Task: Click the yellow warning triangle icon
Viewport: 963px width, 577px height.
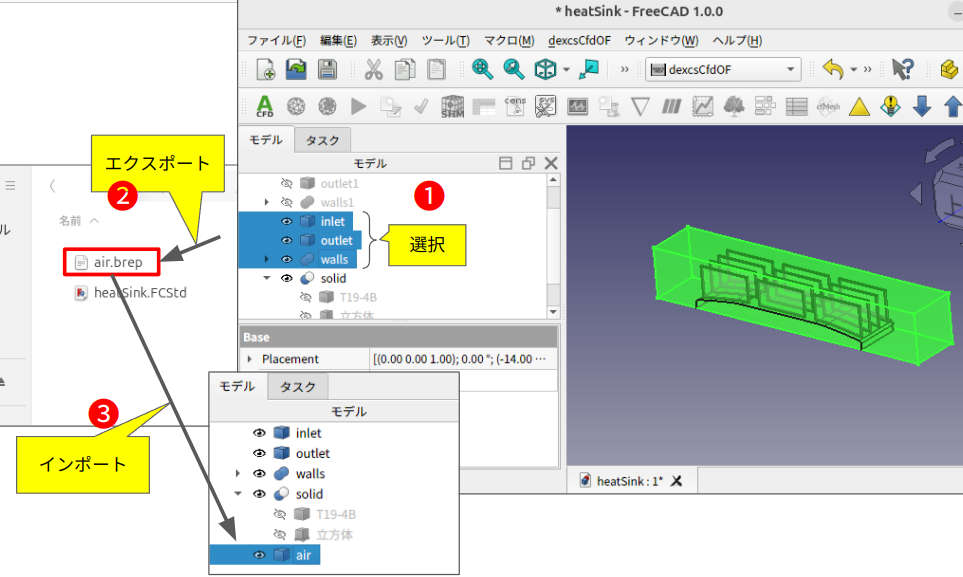Action: tap(859, 106)
